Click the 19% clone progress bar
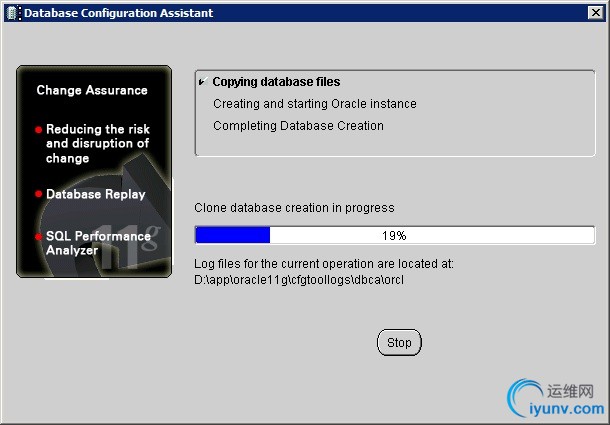 coord(394,235)
